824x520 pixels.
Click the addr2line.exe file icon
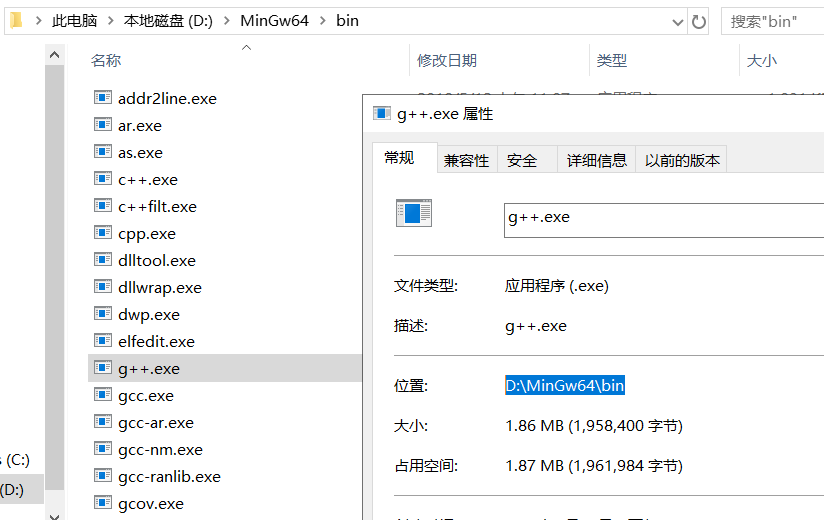tap(102, 98)
